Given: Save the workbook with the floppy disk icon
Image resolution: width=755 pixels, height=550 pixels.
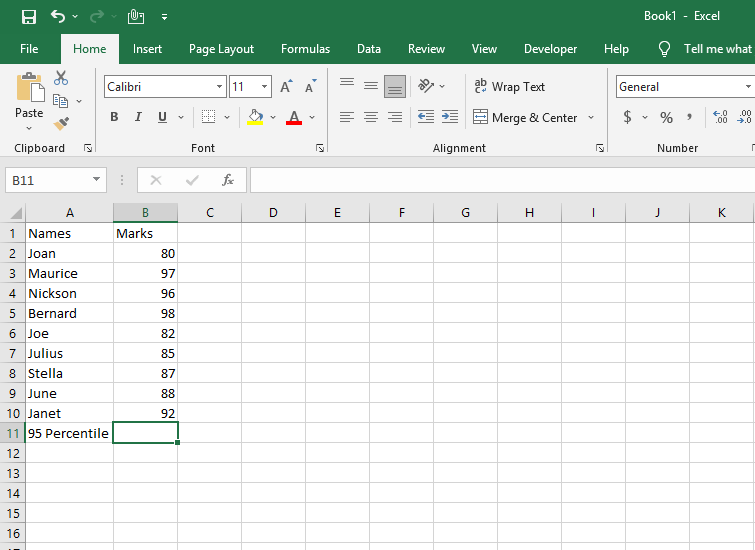Looking at the screenshot, I should [x=29, y=17].
